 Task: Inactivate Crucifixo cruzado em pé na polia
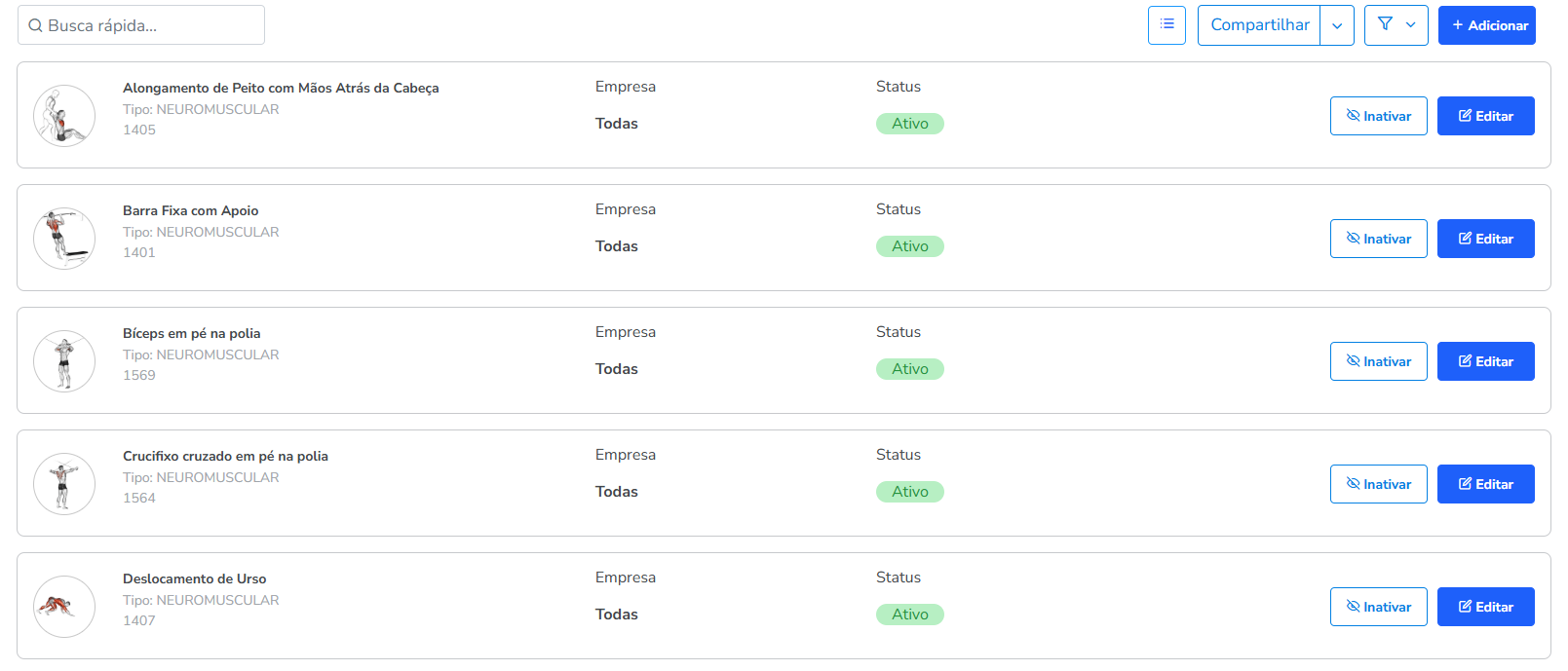point(1378,484)
